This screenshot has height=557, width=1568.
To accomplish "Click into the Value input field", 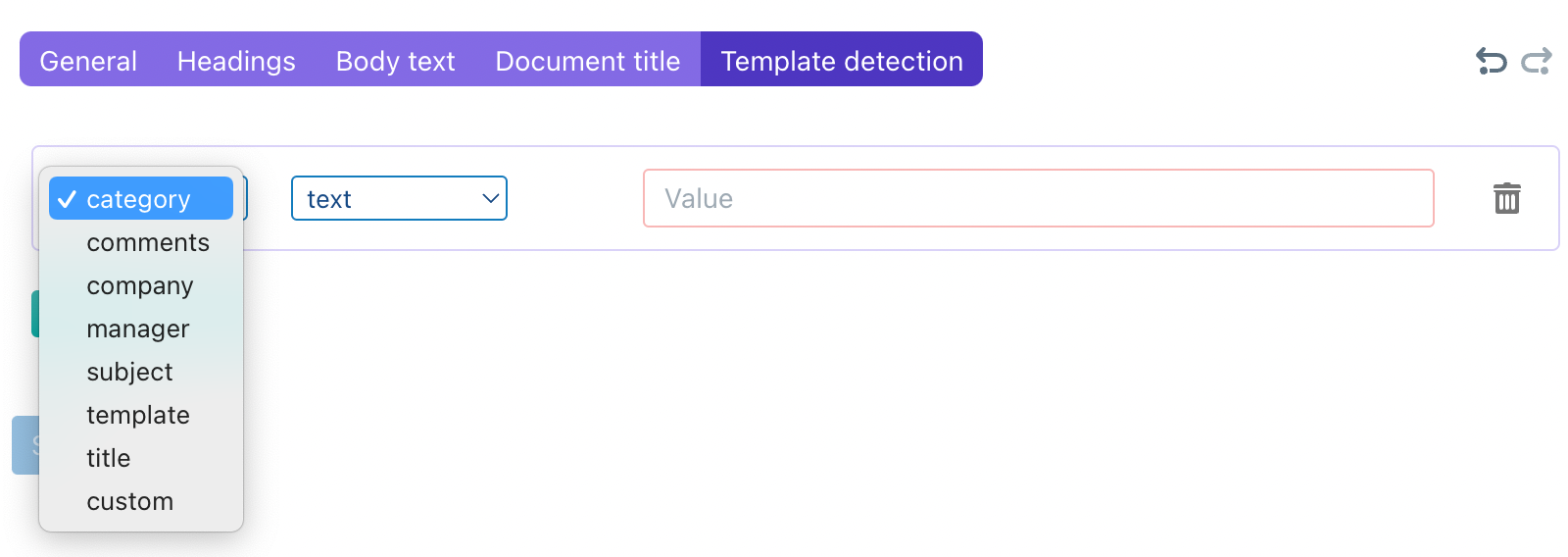I will (x=1038, y=199).
